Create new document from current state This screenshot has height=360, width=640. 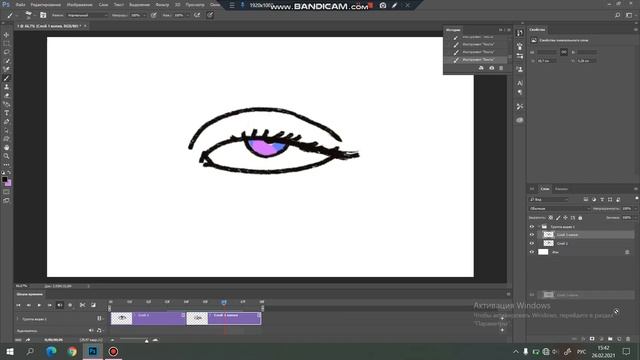[481, 68]
